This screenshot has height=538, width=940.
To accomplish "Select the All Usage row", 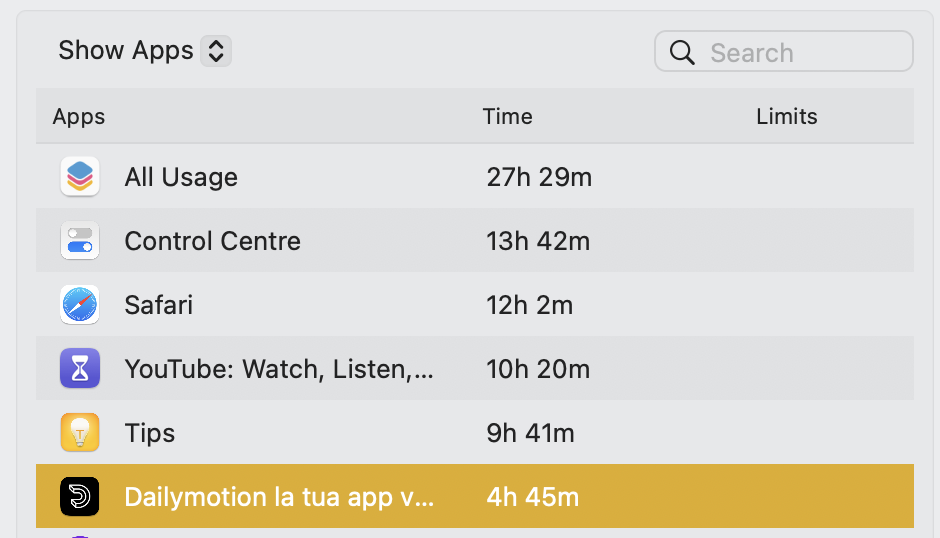I will [x=475, y=177].
